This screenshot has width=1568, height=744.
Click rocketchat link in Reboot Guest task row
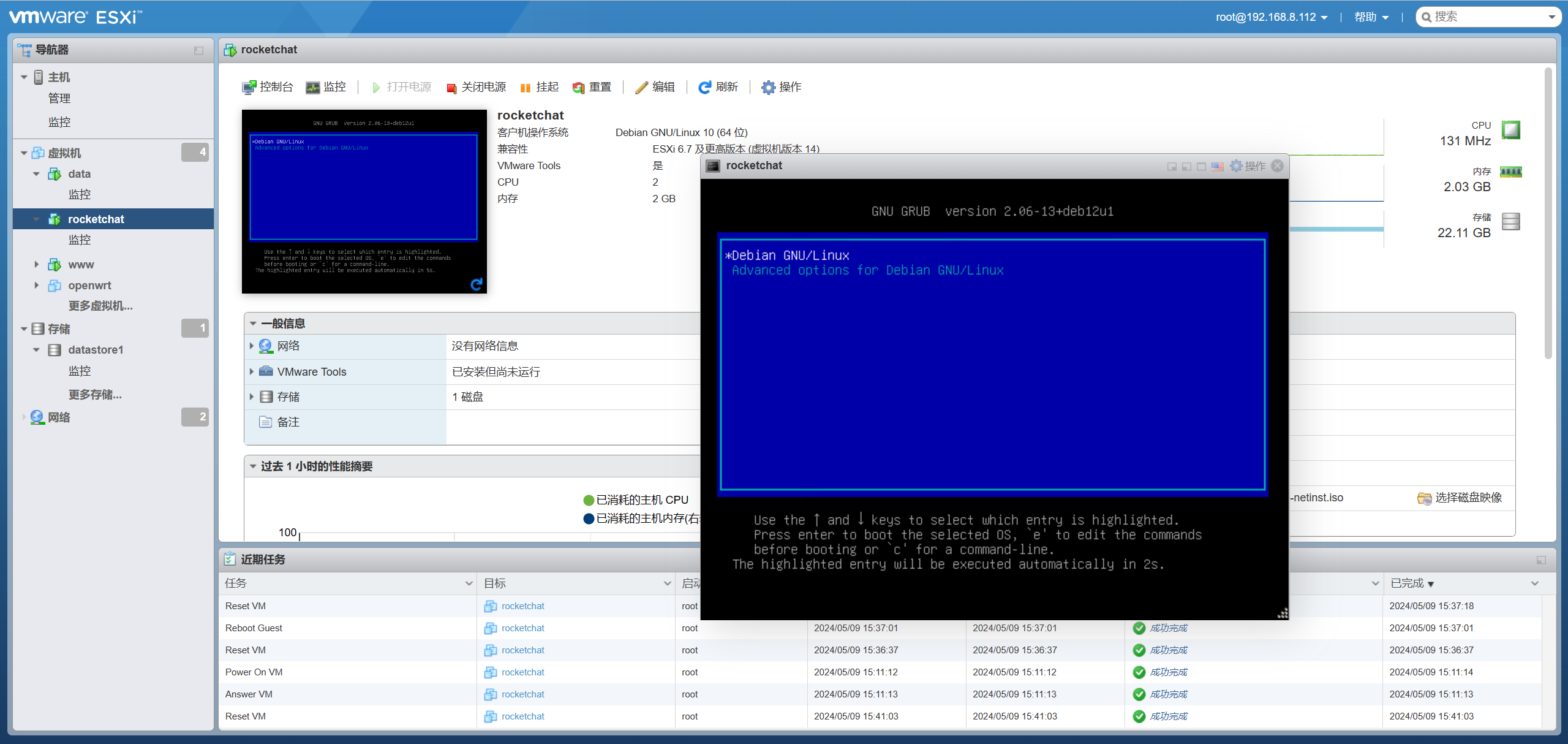click(522, 628)
